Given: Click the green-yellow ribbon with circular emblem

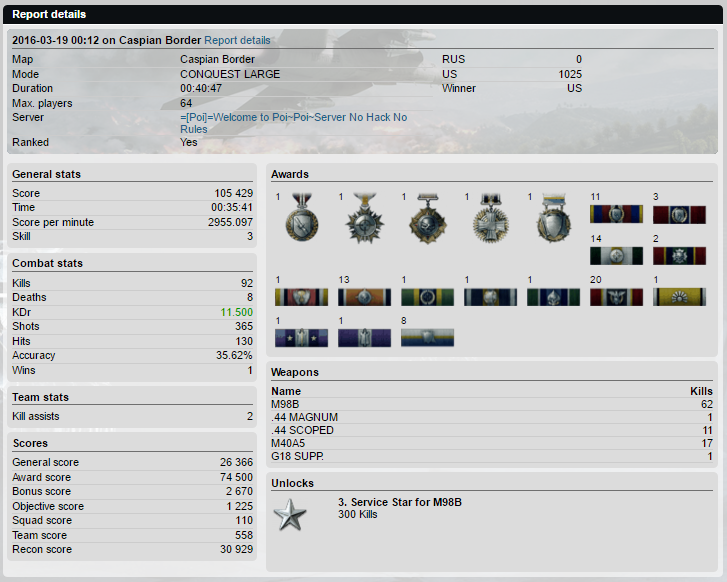Looking at the screenshot, I should [427, 297].
